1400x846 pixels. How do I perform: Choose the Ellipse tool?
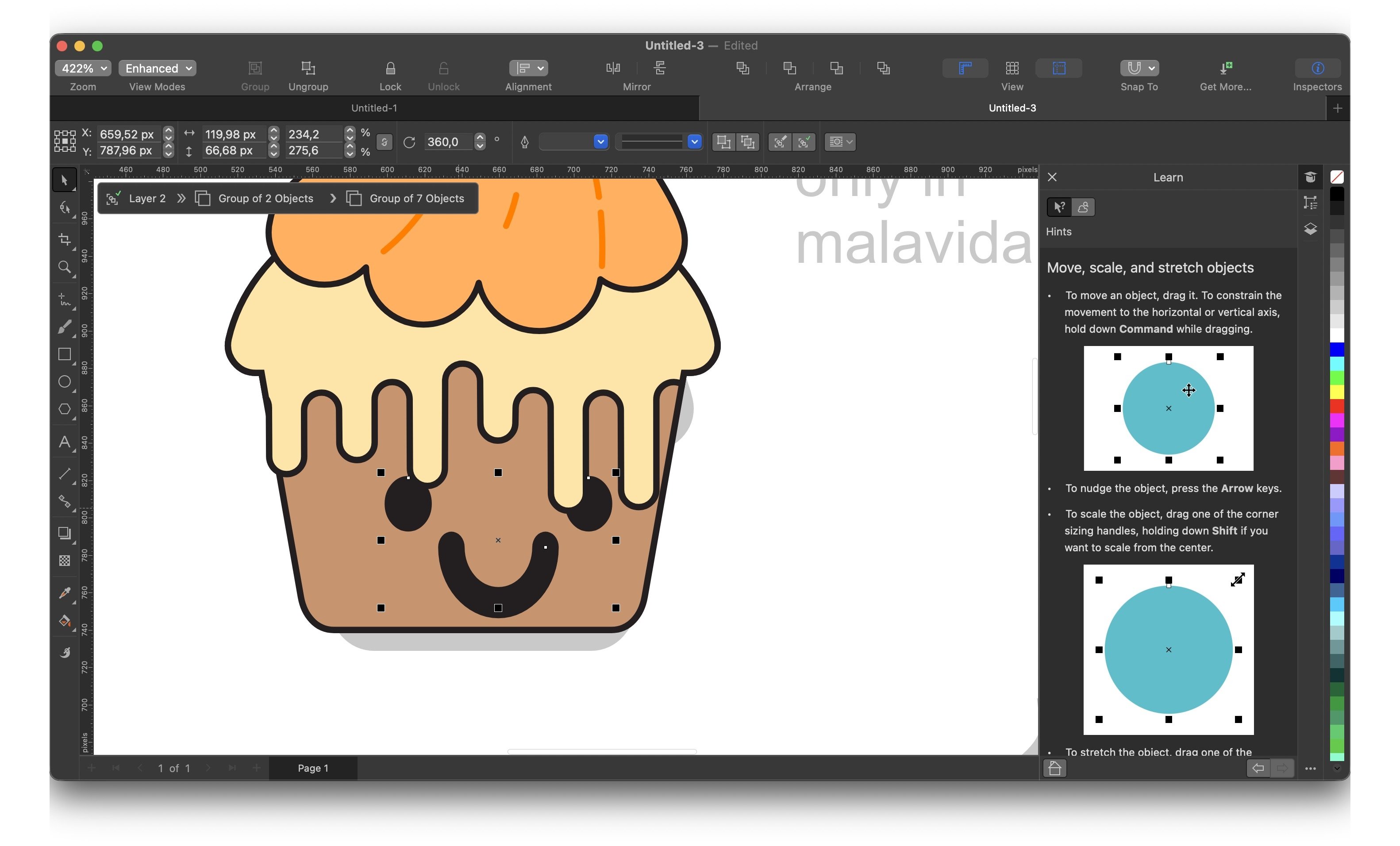coord(64,382)
